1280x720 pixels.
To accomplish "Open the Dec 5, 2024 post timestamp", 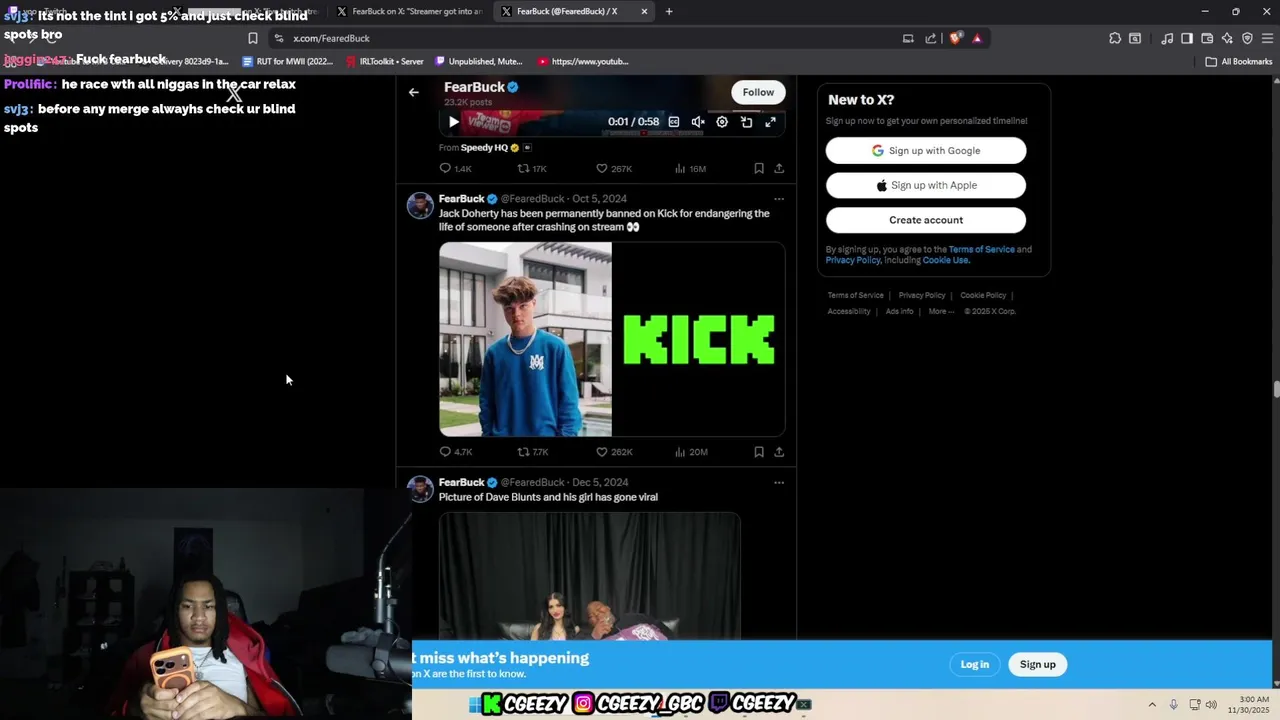I will click(600, 483).
